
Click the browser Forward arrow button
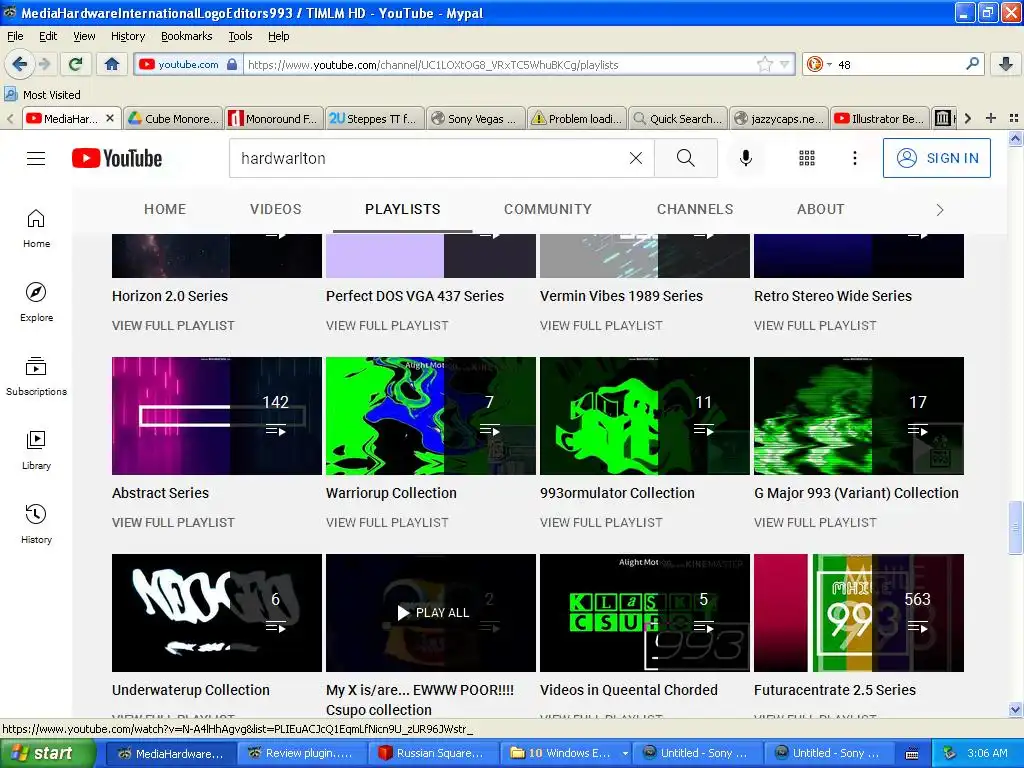click(x=45, y=64)
